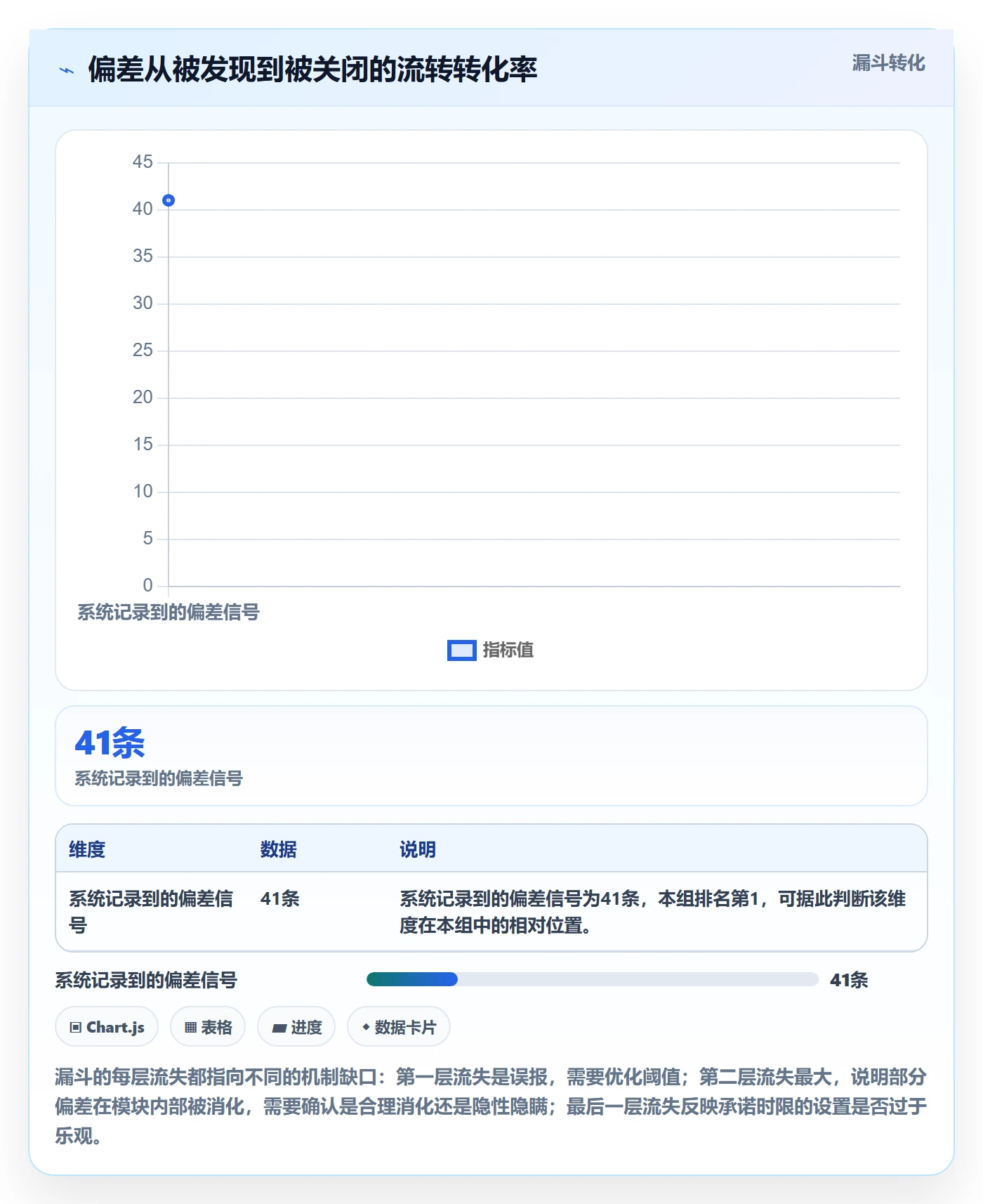The image size is (983, 1204).
Task: Click the title 偏差从被发现到被关闭的流转转化率
Action: pos(313,70)
